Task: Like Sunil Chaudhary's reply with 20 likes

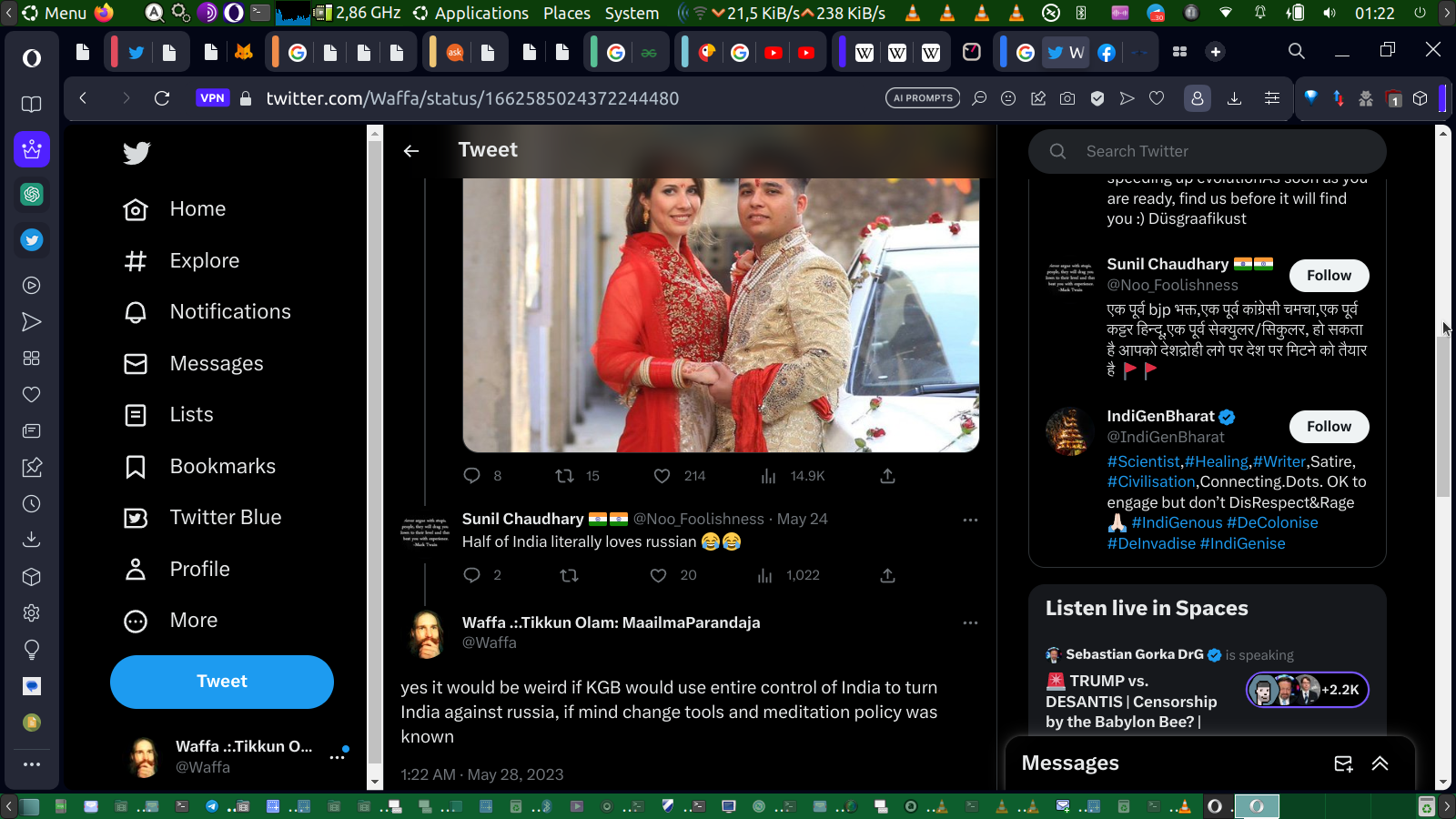Action: [x=659, y=575]
